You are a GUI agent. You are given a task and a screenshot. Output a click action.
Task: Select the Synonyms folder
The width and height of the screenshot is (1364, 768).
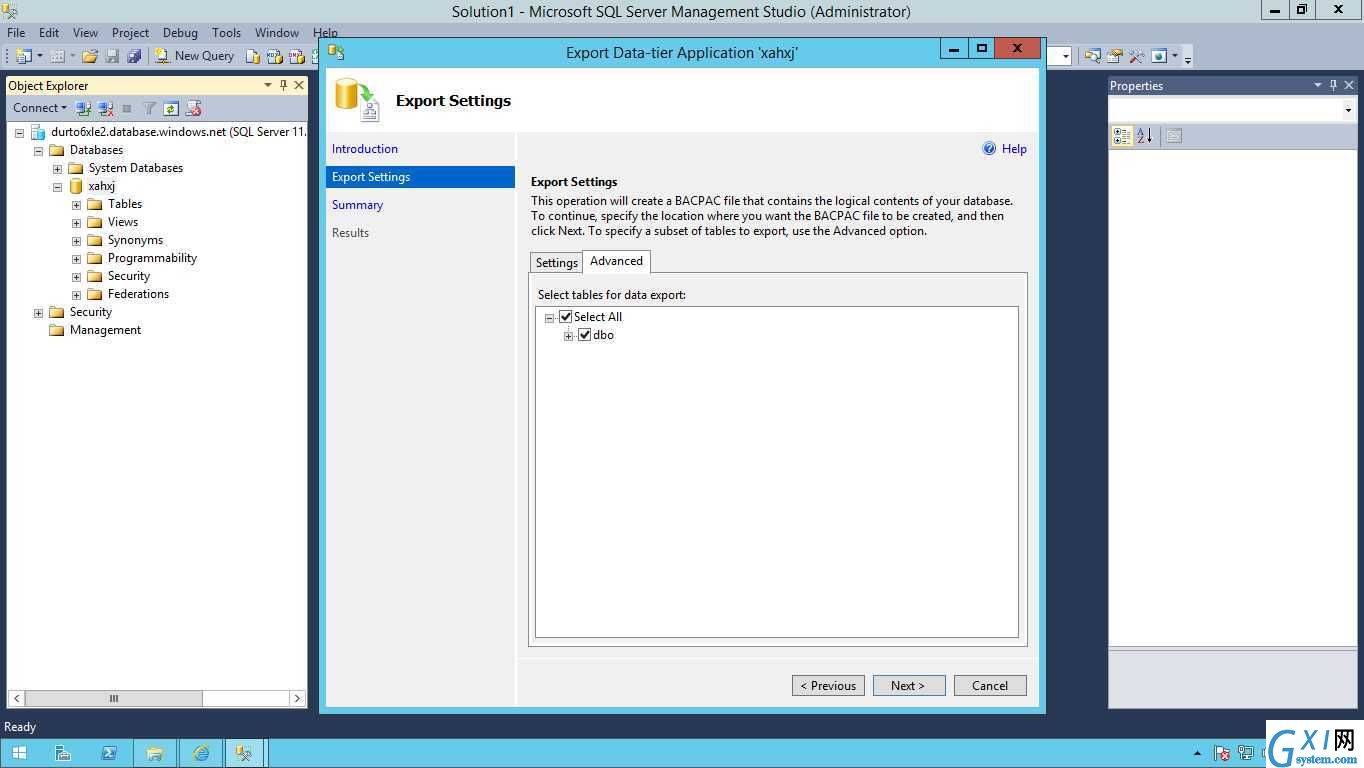tap(135, 240)
